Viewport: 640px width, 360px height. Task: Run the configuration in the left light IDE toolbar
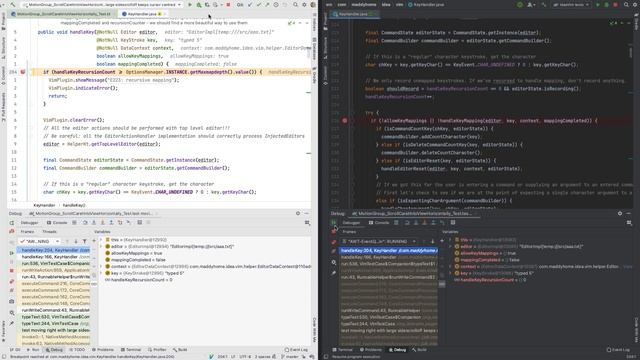(190, 4)
